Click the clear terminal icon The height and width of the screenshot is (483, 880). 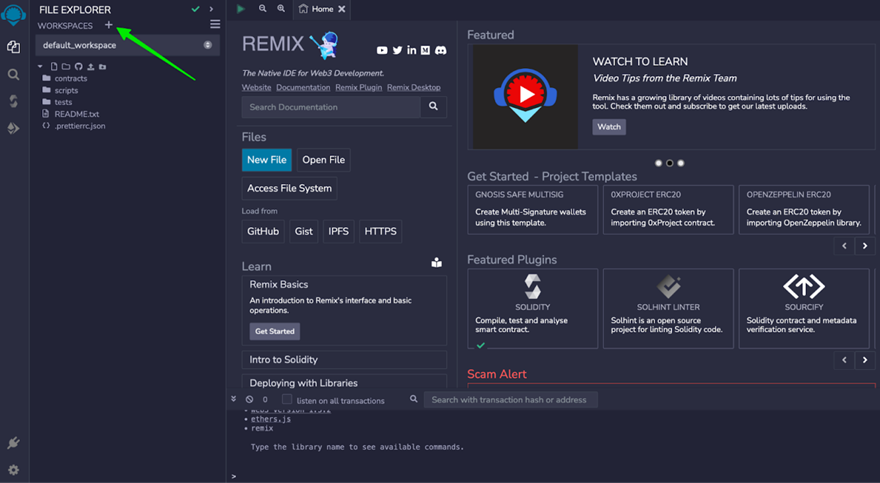249,399
